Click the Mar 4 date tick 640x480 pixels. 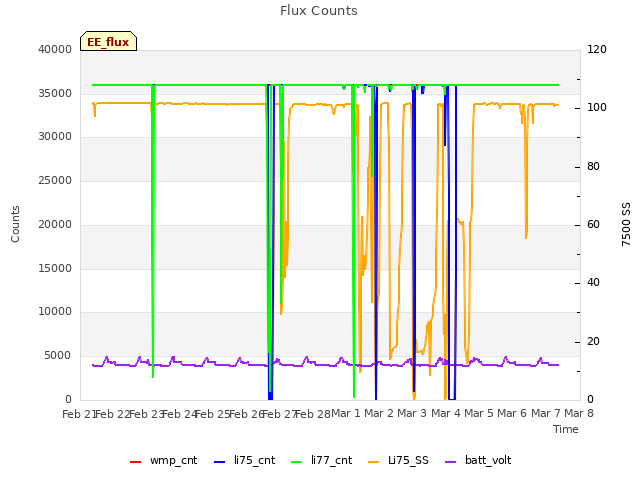(446, 413)
